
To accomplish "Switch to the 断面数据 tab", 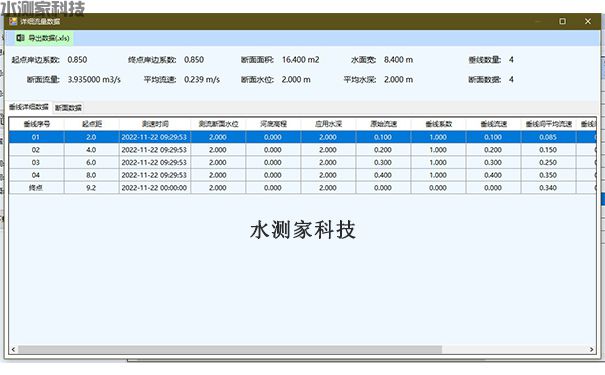I will click(x=68, y=108).
